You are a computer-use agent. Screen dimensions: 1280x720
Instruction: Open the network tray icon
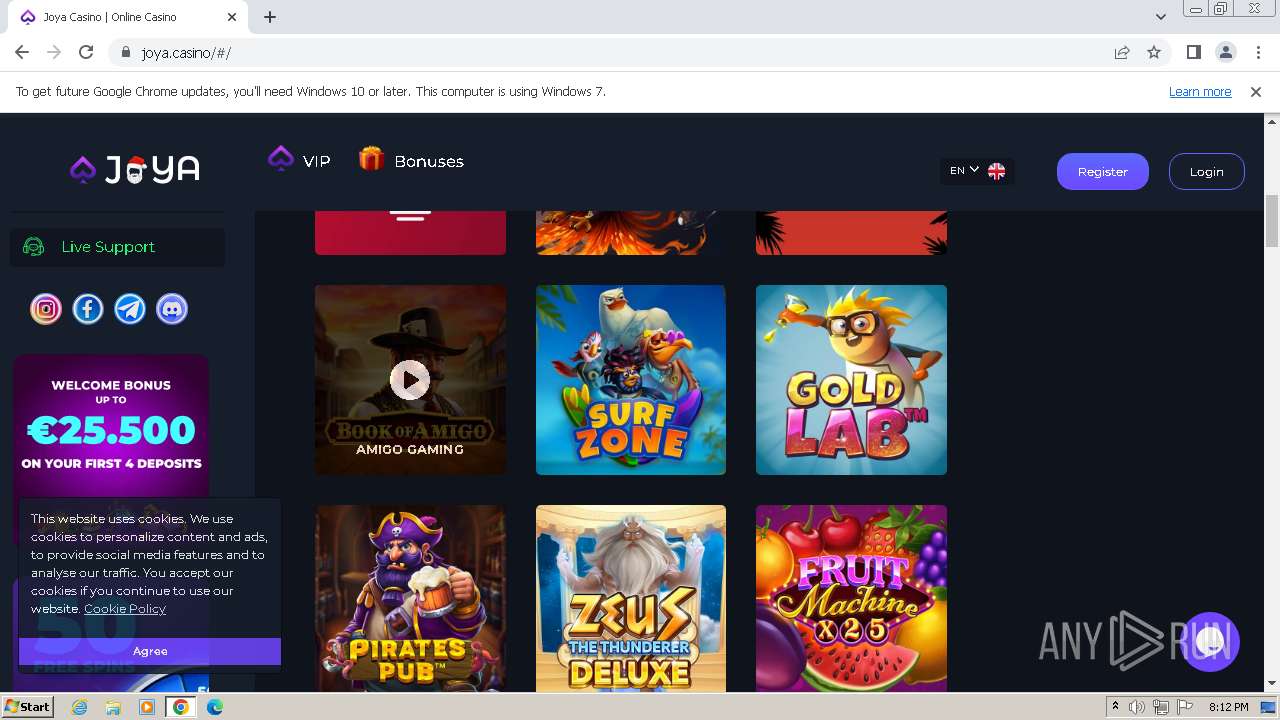pyautogui.click(x=1161, y=707)
